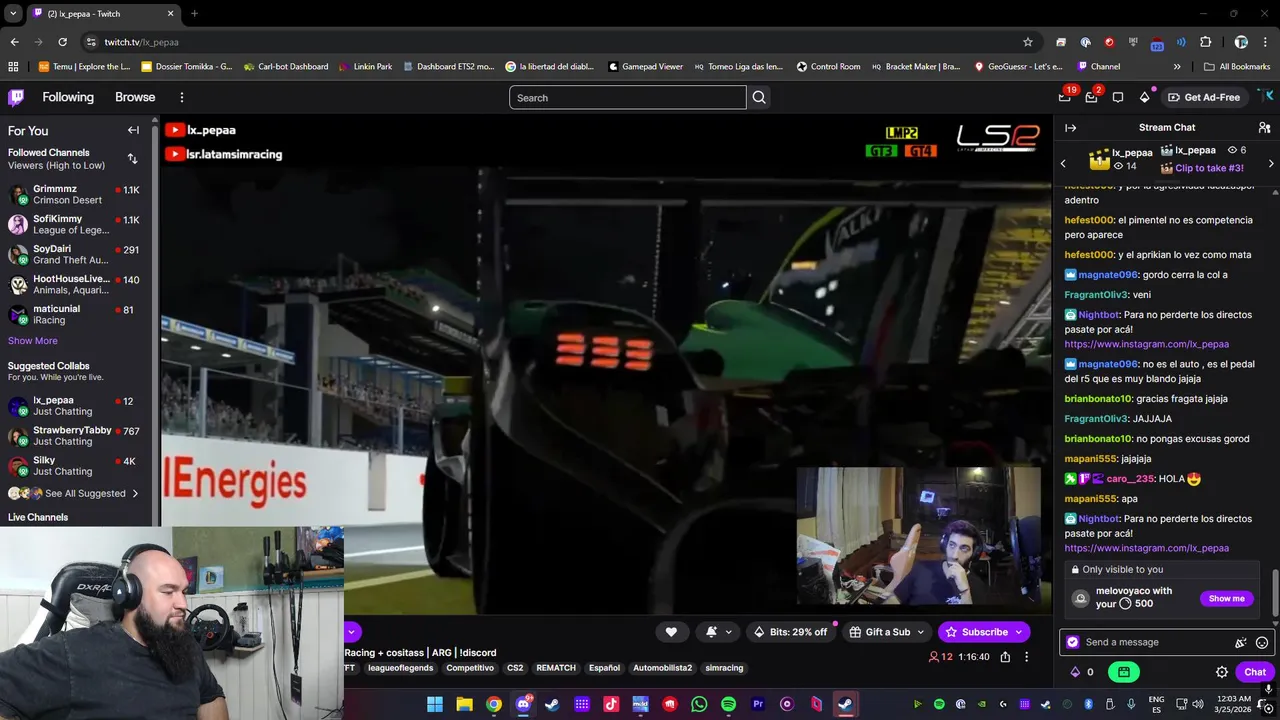Click the Twitch search field
The image size is (1280, 720).
coord(628,97)
